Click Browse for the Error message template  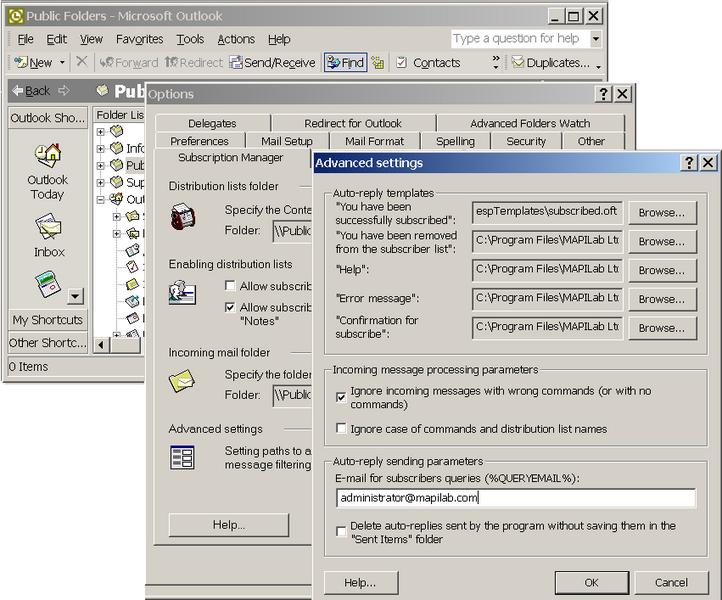662,299
